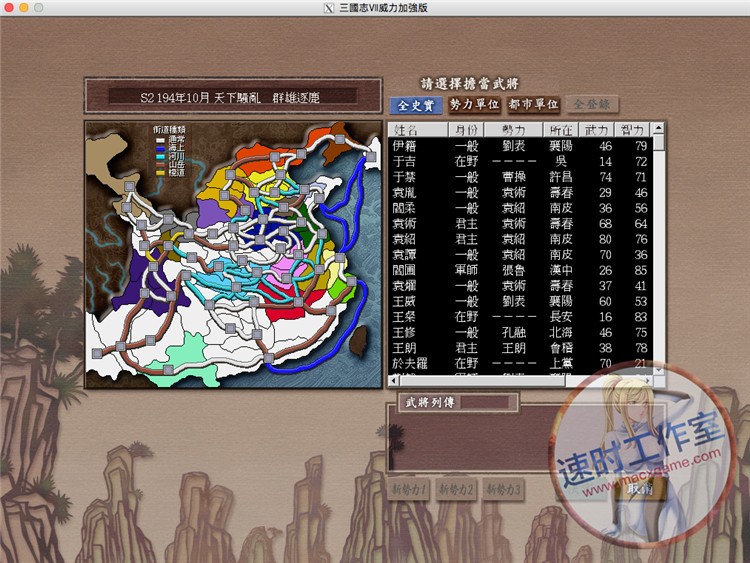Sort officers by 姓名 column header

pyautogui.click(x=418, y=130)
